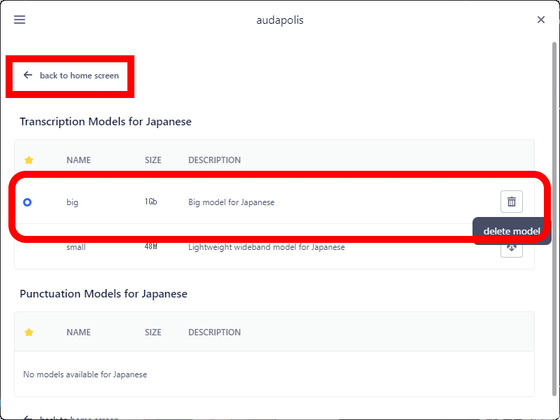
Task: Click 'Lightweight wideband model for Japanese' description
Action: click(x=266, y=247)
